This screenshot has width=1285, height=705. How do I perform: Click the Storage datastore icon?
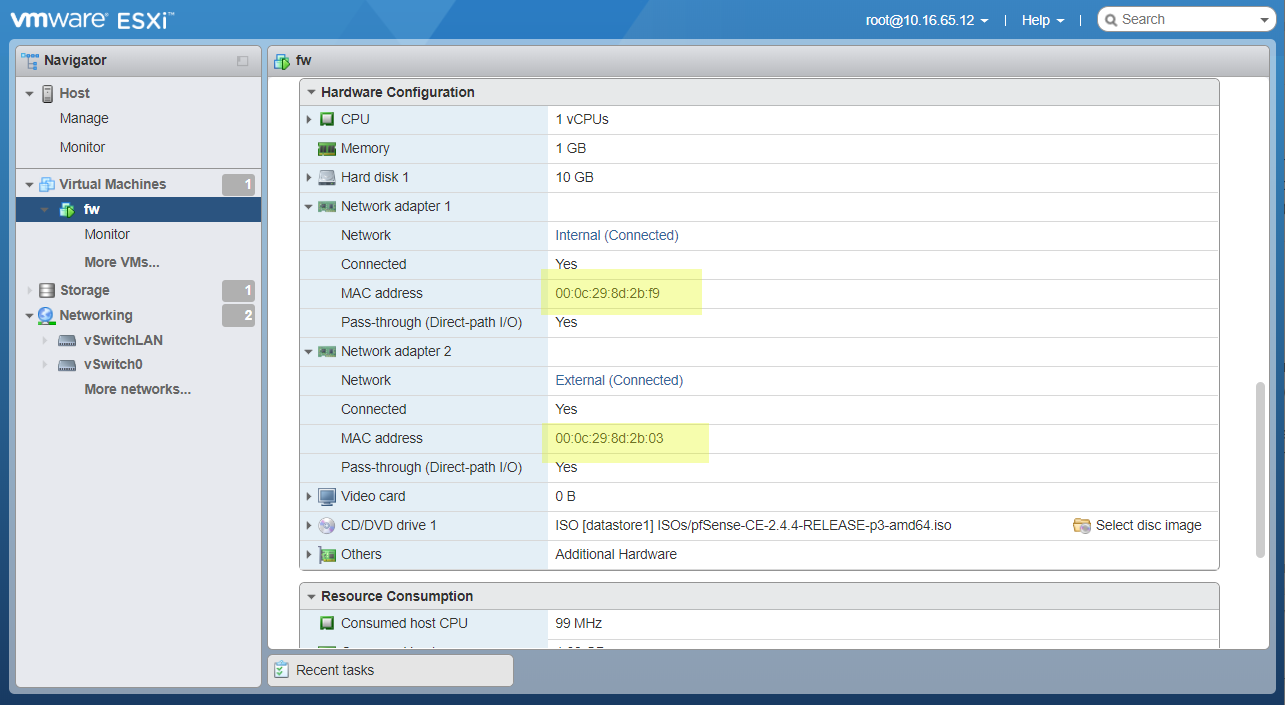pos(47,290)
